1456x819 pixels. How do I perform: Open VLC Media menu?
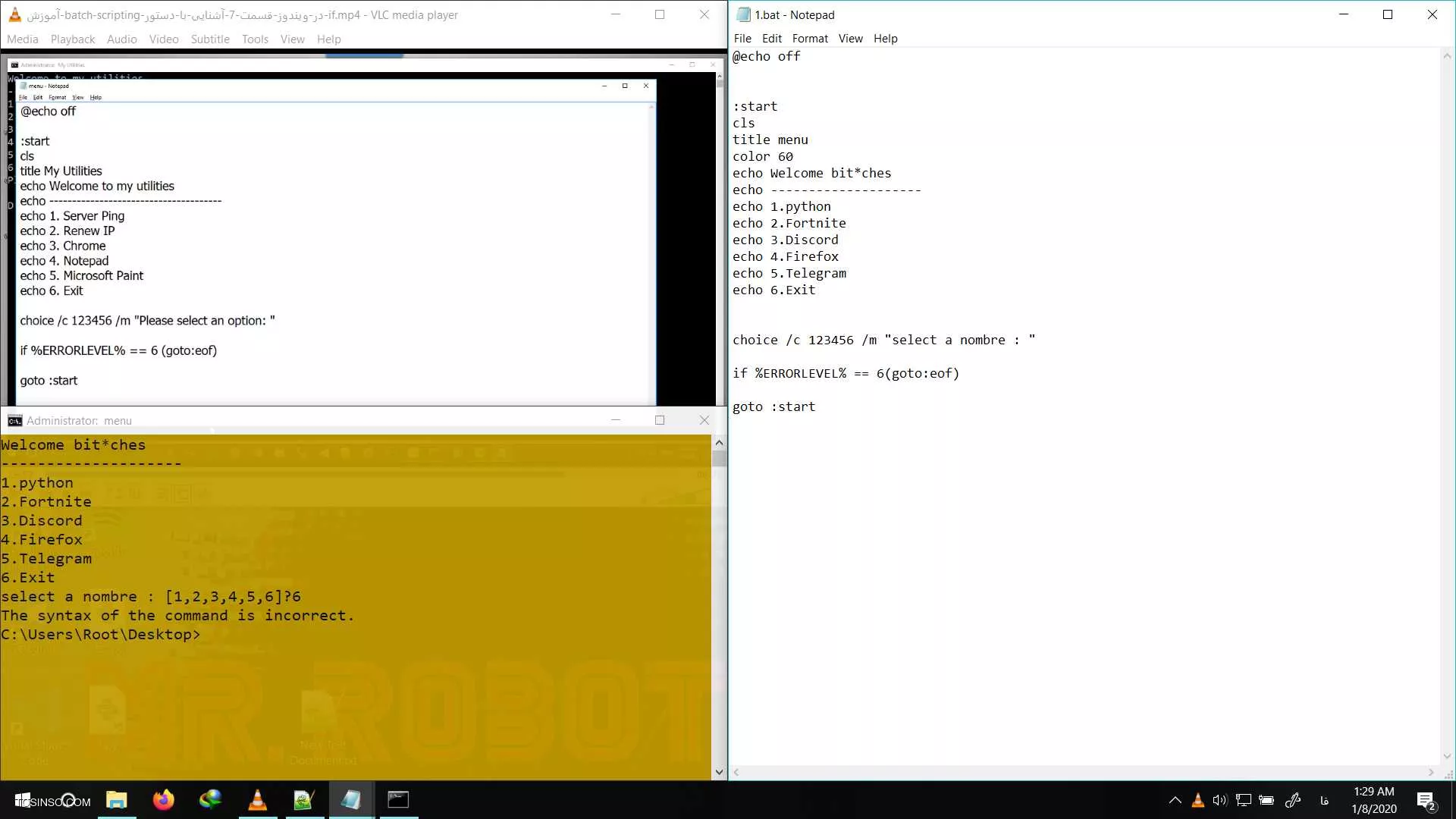[x=23, y=39]
